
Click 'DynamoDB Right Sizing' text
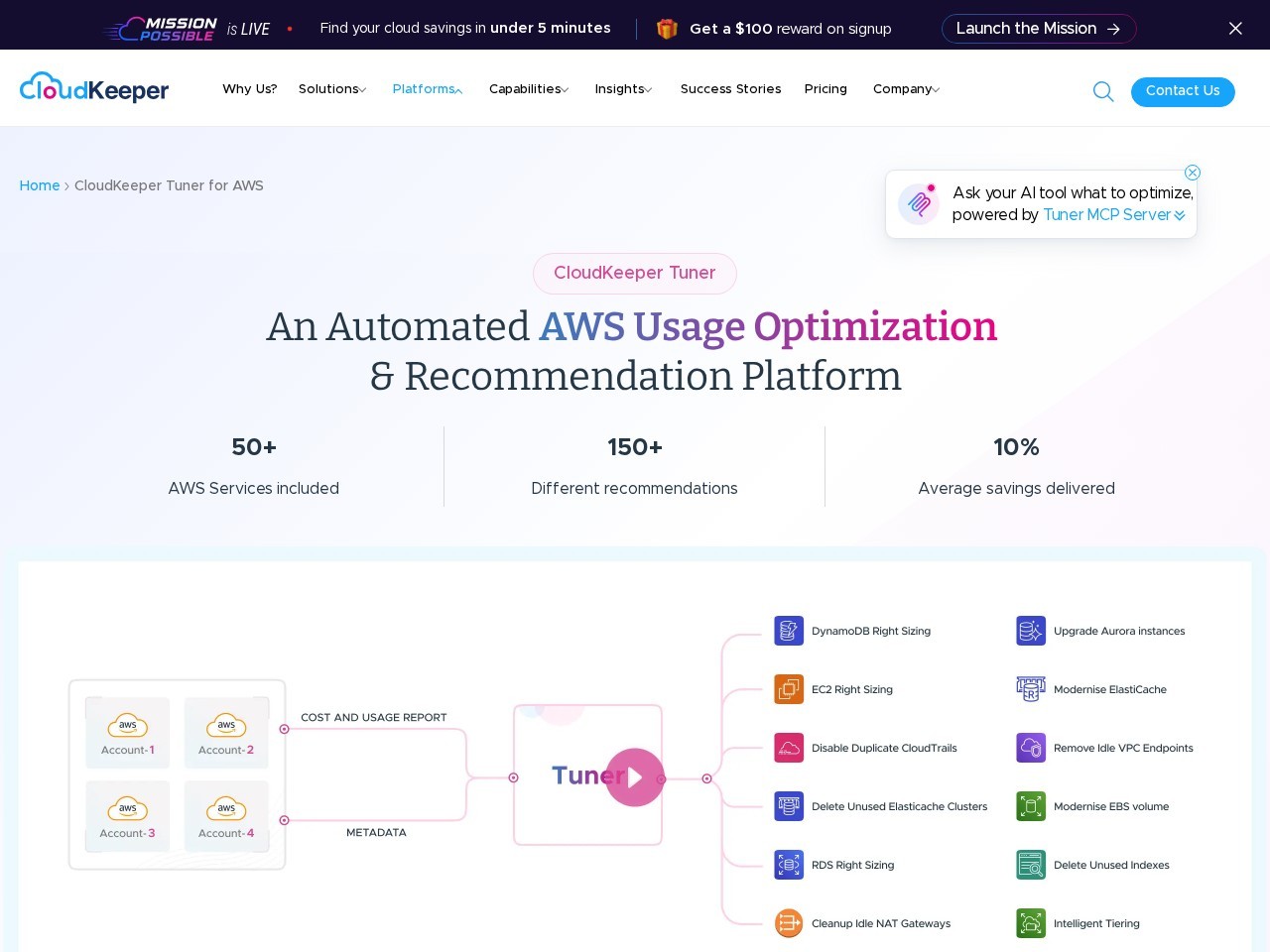(871, 631)
